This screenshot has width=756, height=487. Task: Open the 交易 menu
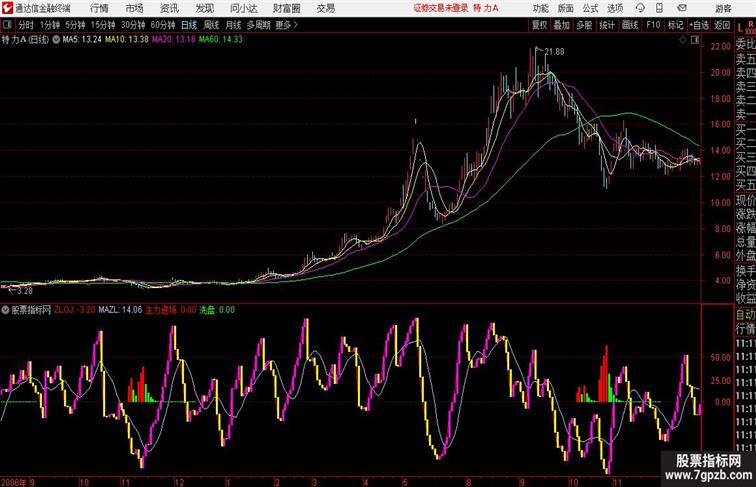point(325,8)
